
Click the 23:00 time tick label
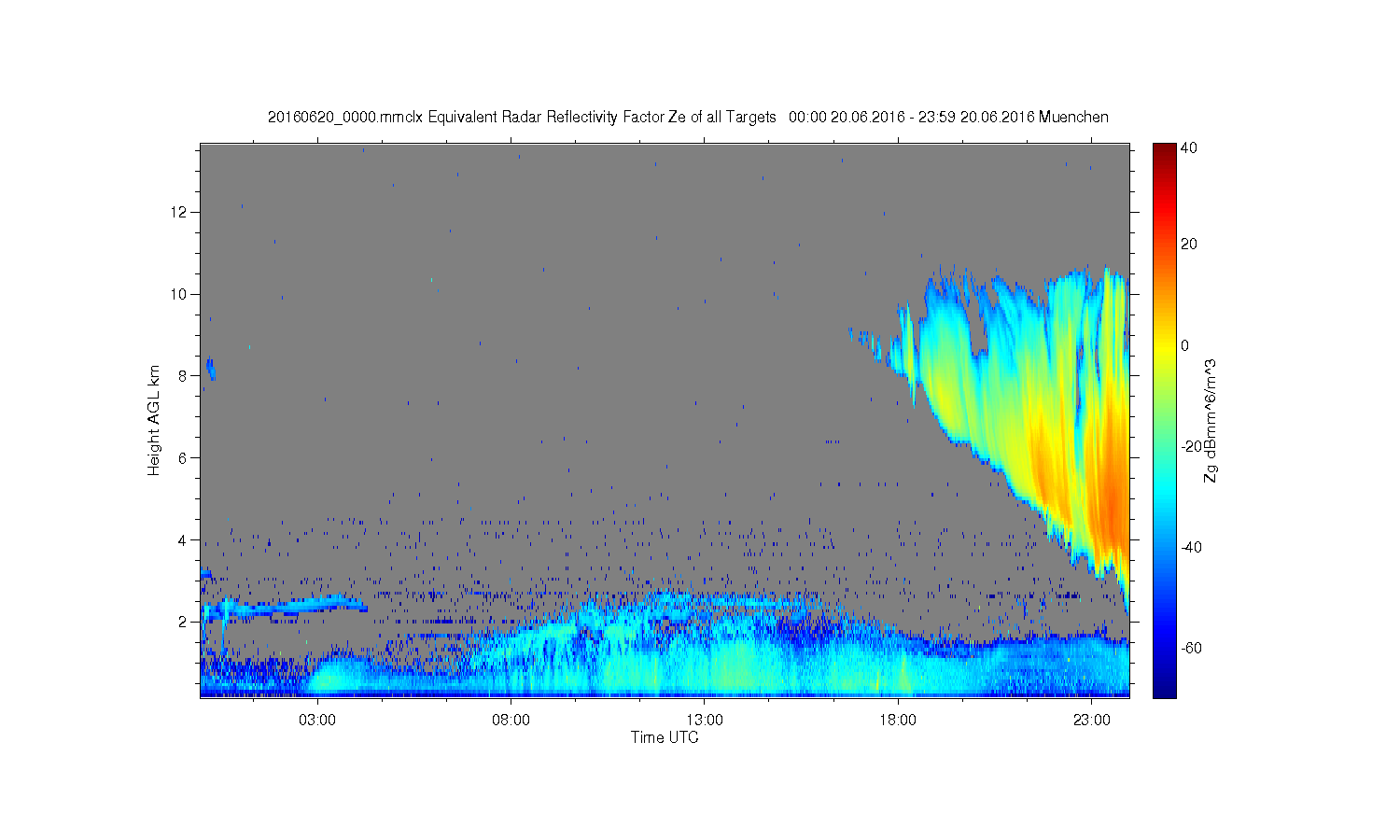1092,721
